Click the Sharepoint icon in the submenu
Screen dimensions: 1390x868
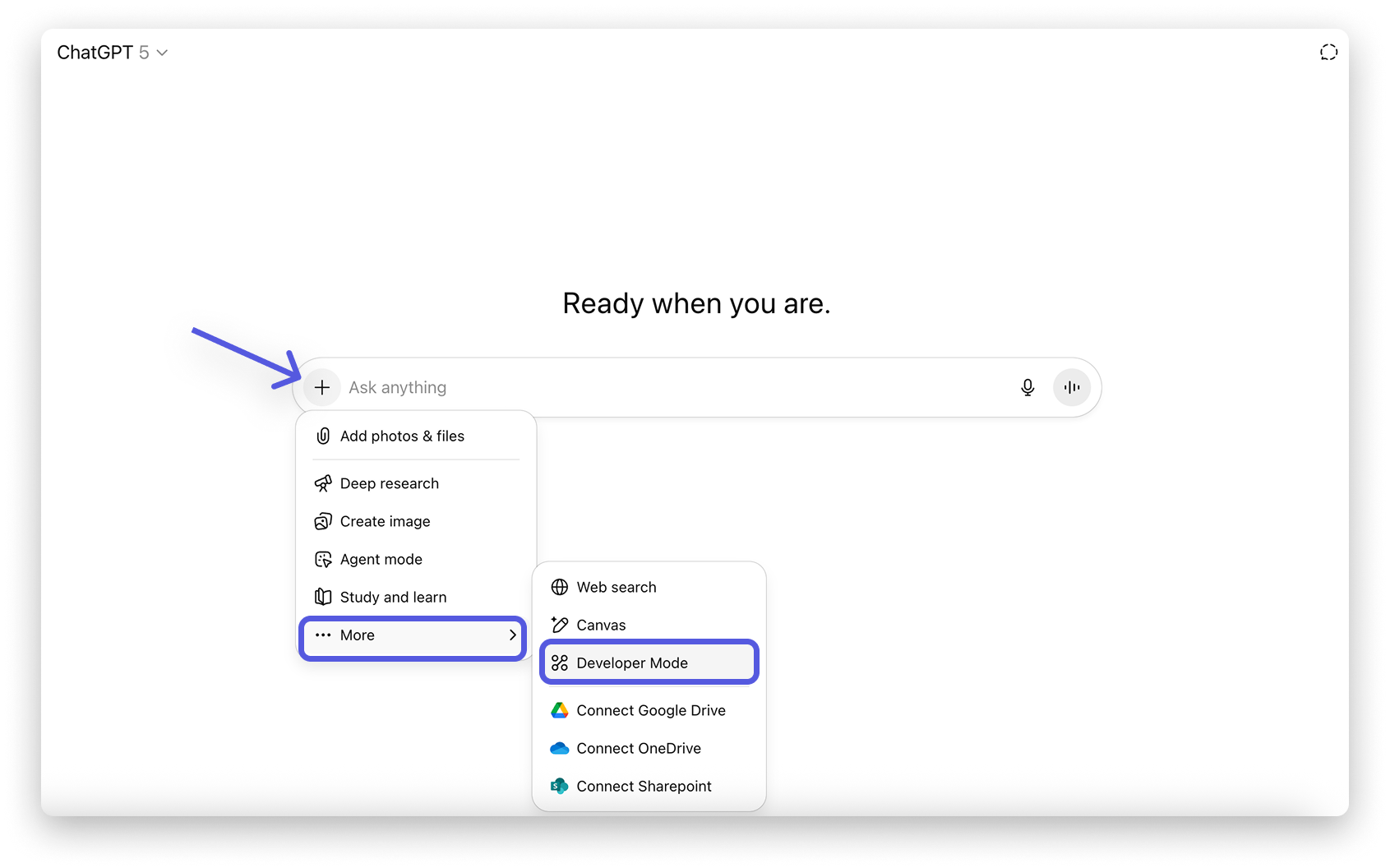pos(560,786)
